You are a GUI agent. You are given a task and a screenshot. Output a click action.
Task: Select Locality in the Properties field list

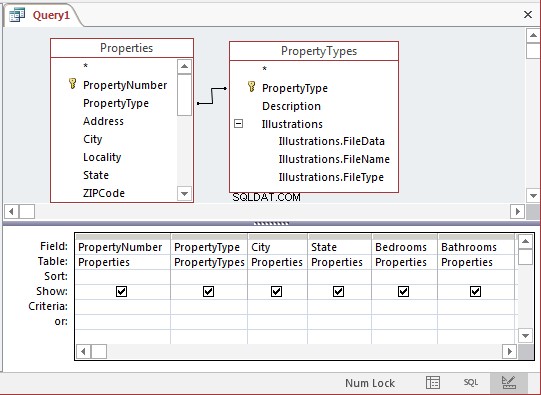pos(102,157)
